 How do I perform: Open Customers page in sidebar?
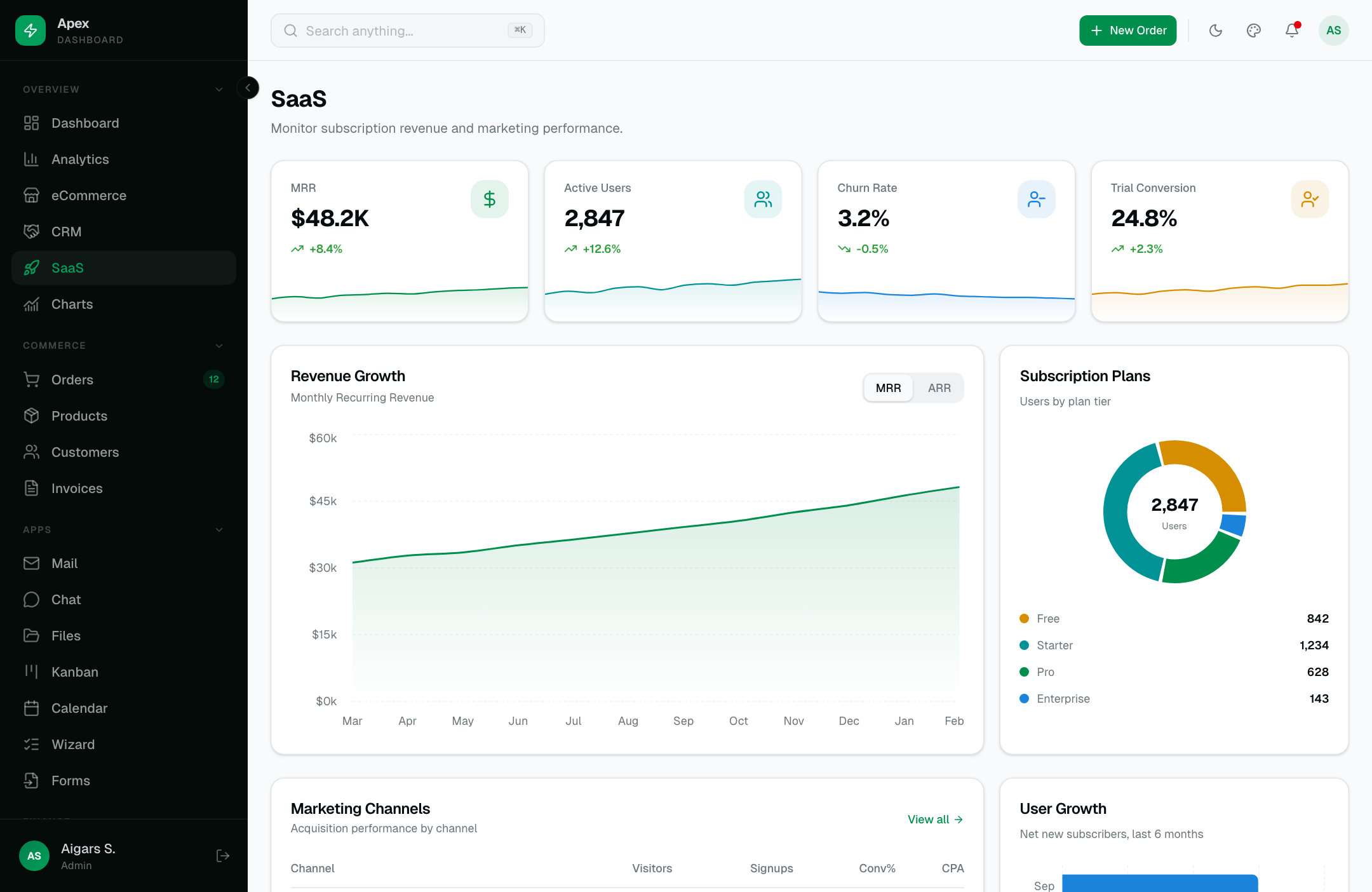(124, 452)
